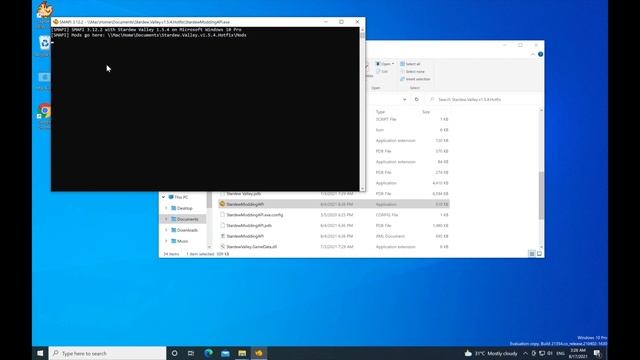The width and height of the screenshot is (640, 360).
Task: Expand the Downloads tree node arrow
Action: tap(166, 230)
